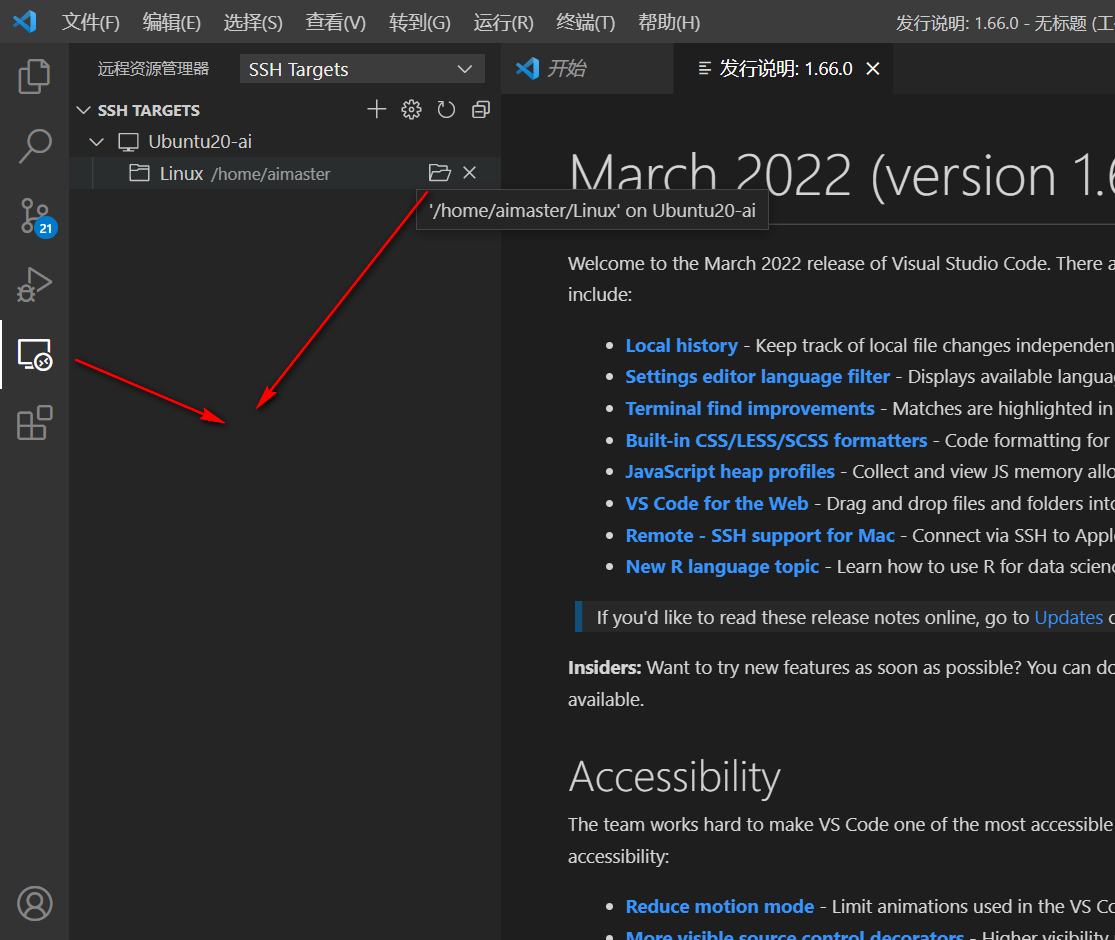Click the Ubuntu20-ai monitor icon
Image resolution: width=1115 pixels, height=940 pixels.
click(128, 142)
